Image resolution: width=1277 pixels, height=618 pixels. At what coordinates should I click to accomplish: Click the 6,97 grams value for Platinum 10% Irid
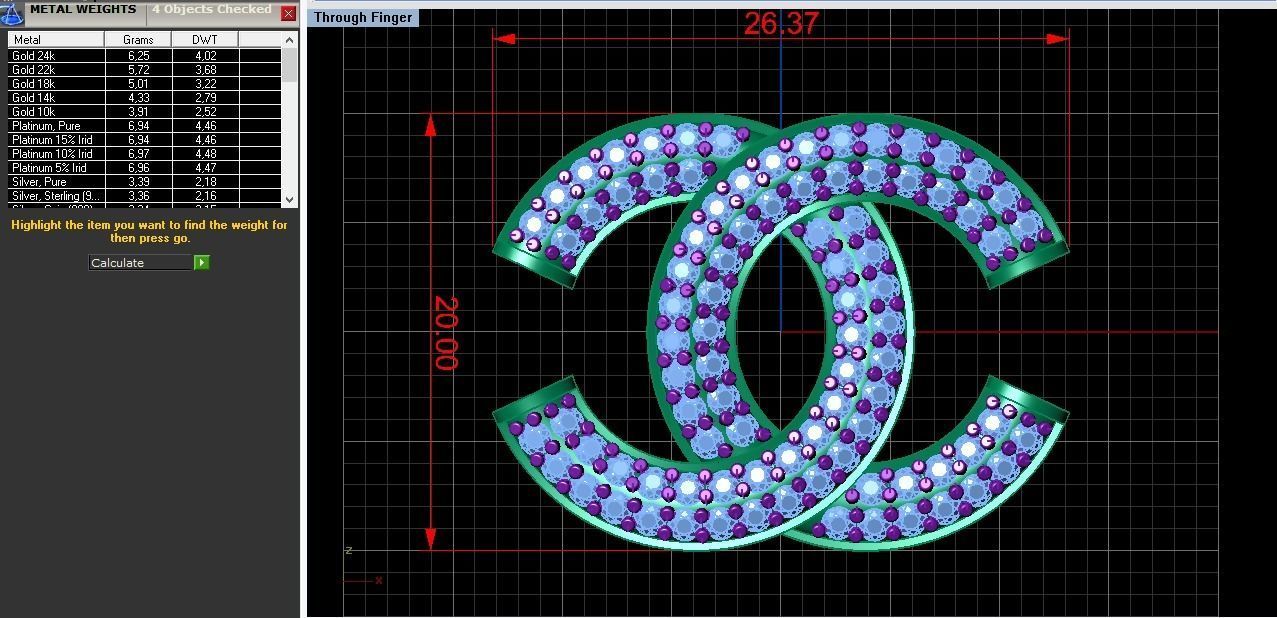click(x=138, y=154)
